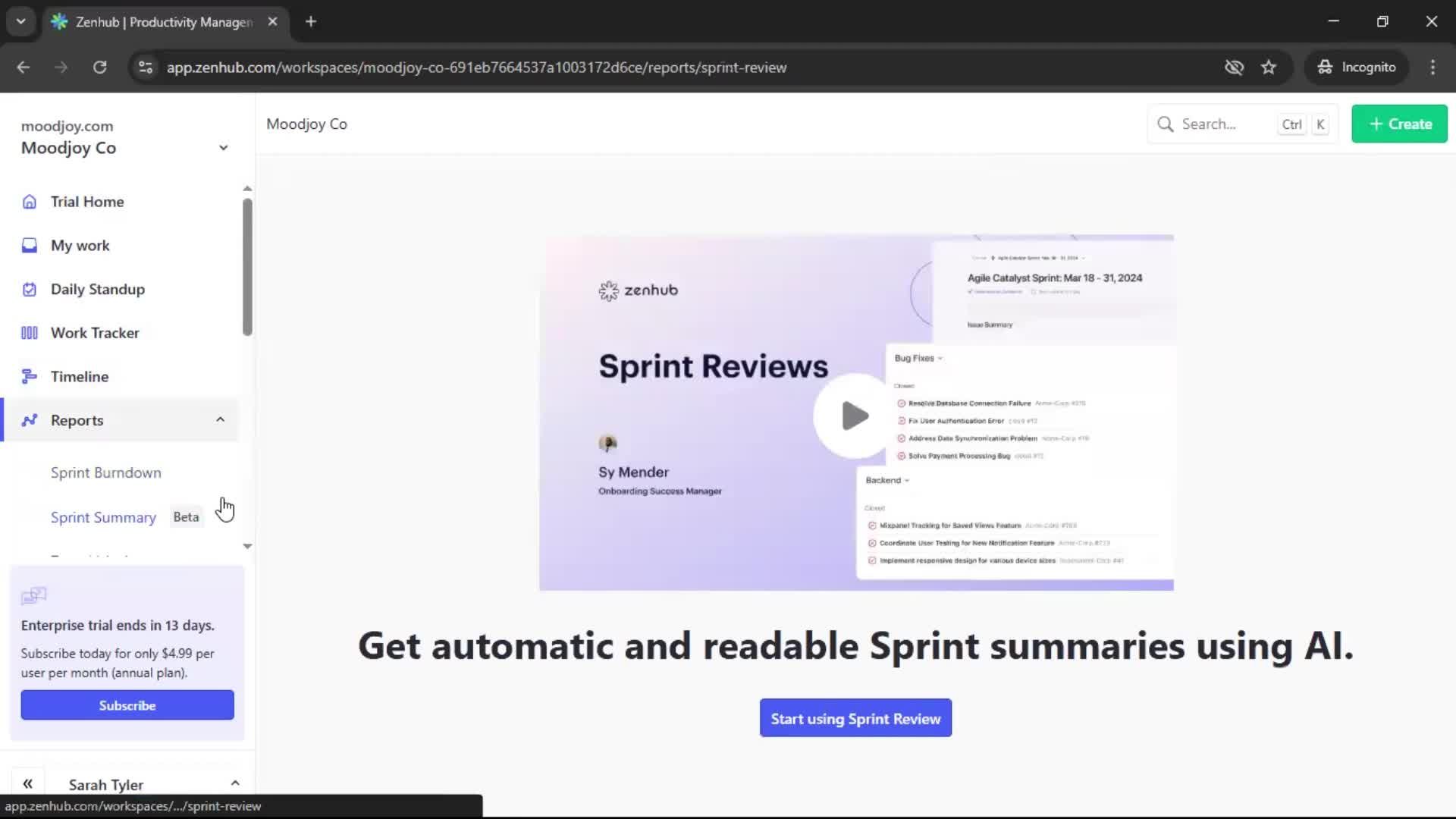
Task: Click the Reports sidebar icon
Action: click(x=29, y=420)
